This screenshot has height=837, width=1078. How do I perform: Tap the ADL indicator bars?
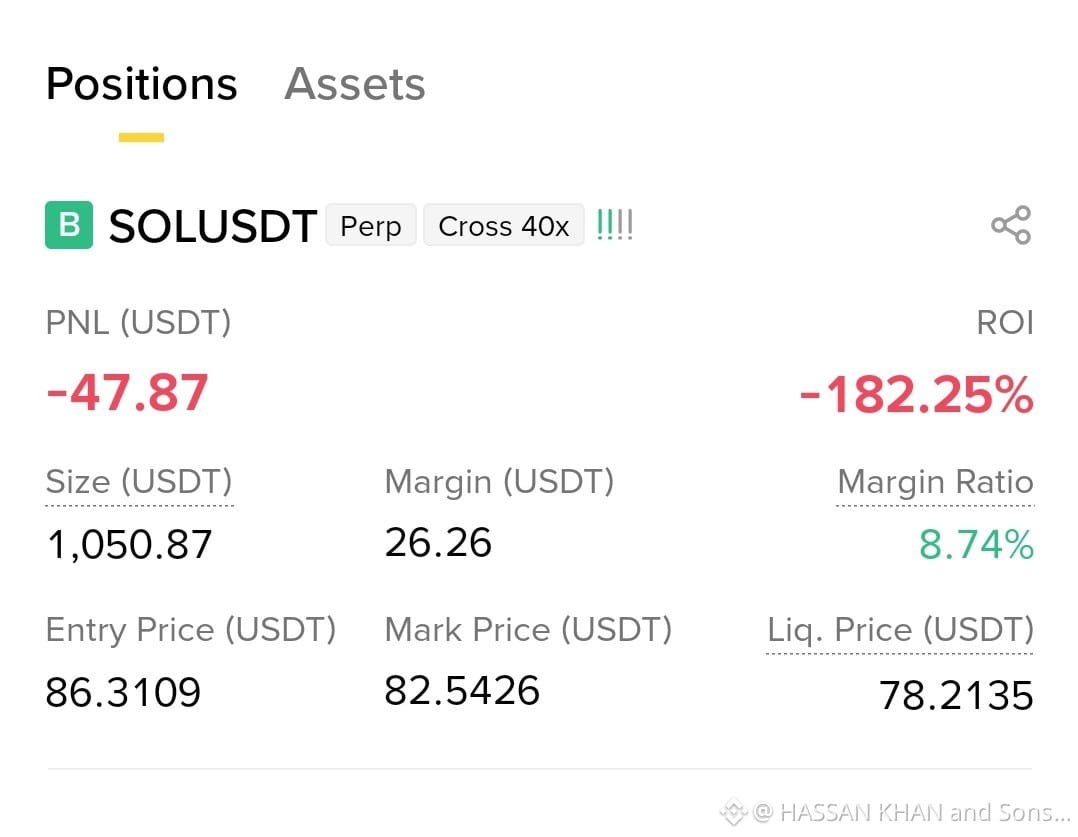[615, 225]
